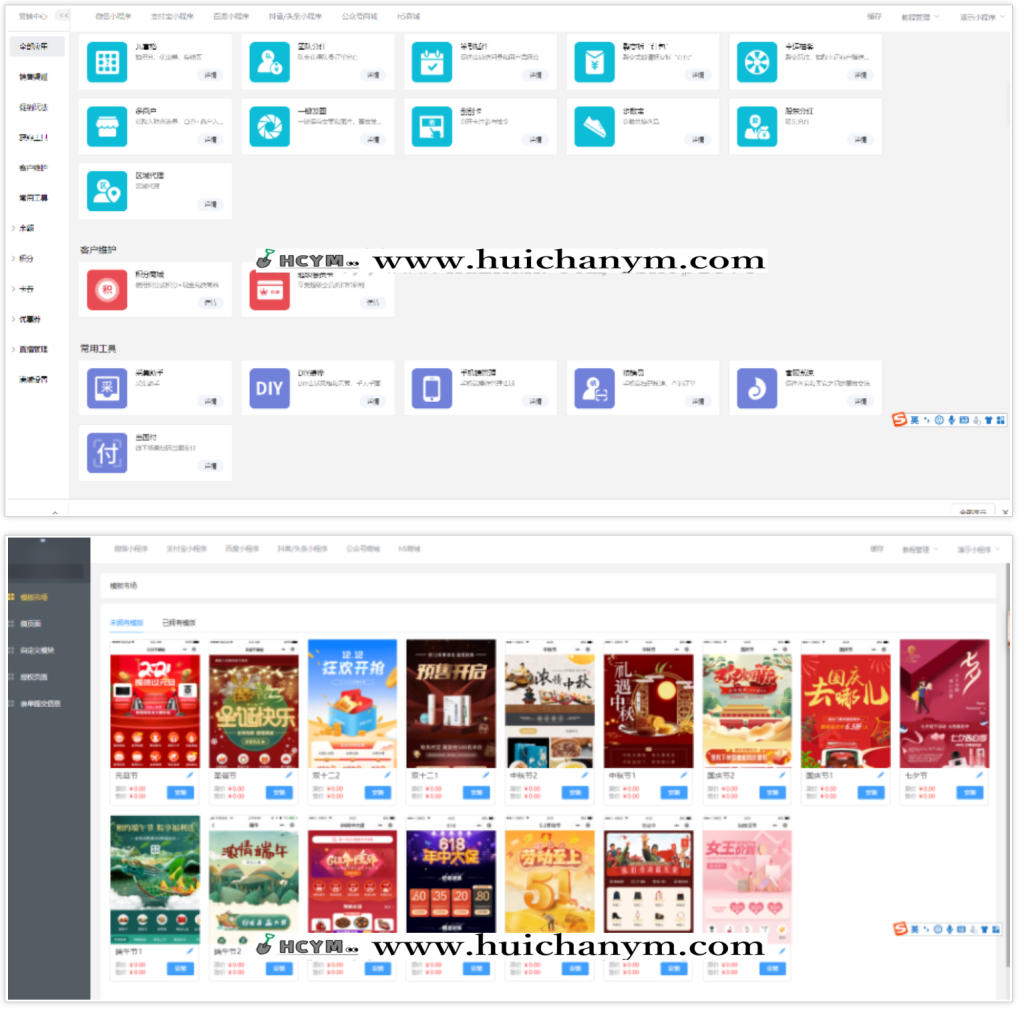Open the collection assistant camera icon
The image size is (1024, 1015).
107,388
